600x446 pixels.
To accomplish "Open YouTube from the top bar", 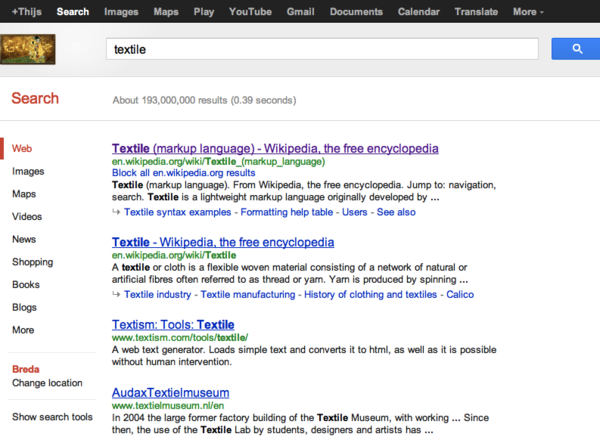I will click(250, 12).
